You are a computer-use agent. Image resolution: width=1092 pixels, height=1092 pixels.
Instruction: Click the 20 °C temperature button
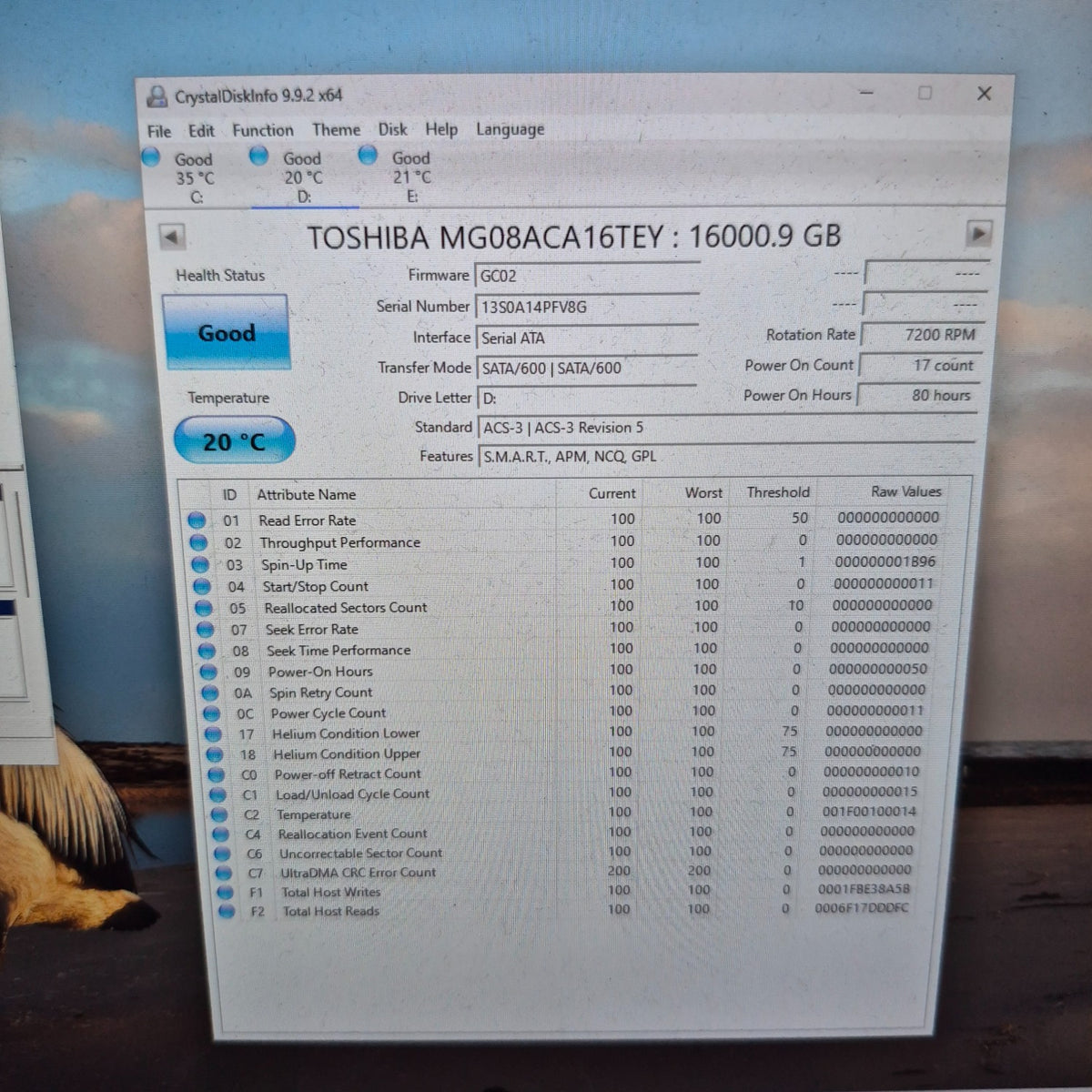click(234, 441)
